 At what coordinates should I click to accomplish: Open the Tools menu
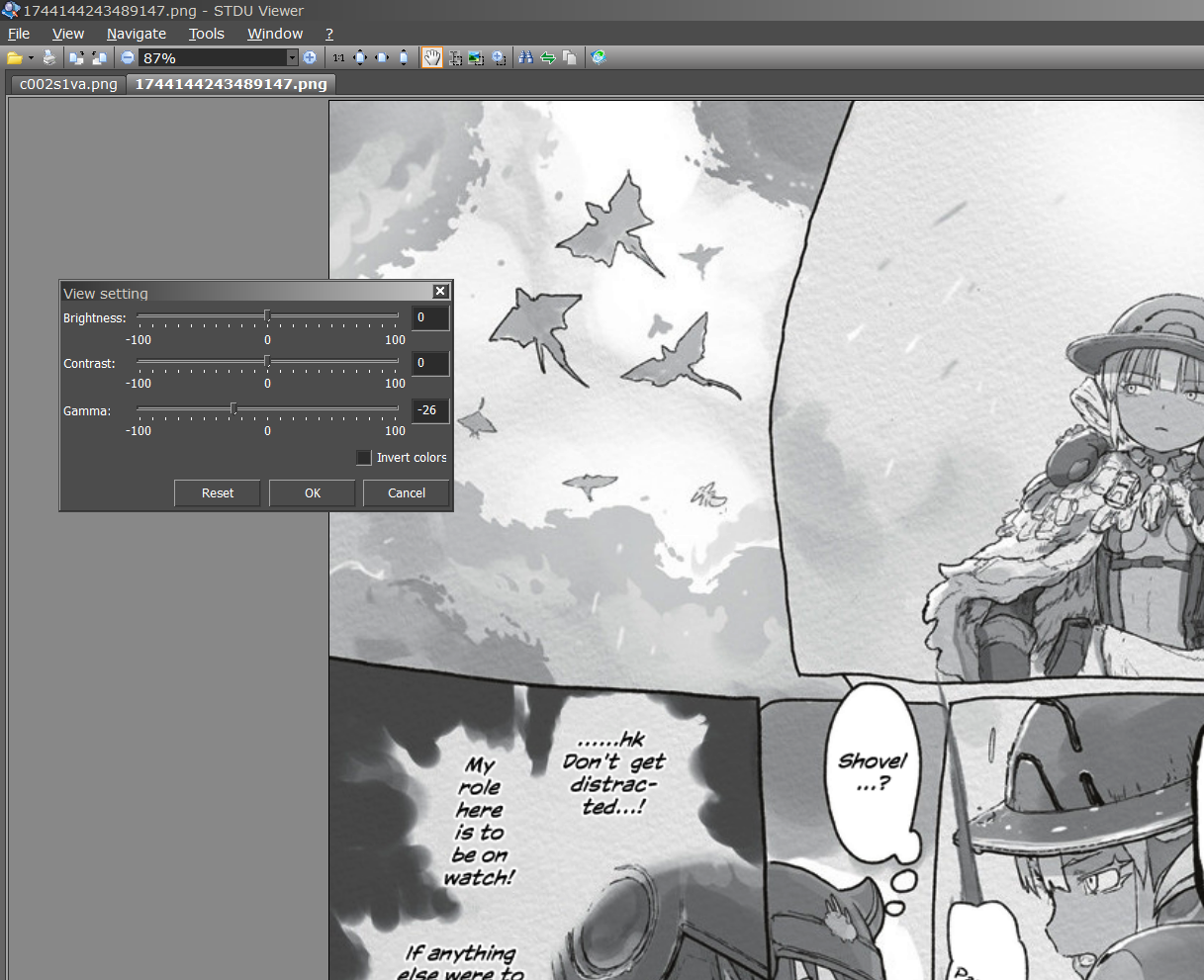pyautogui.click(x=207, y=34)
